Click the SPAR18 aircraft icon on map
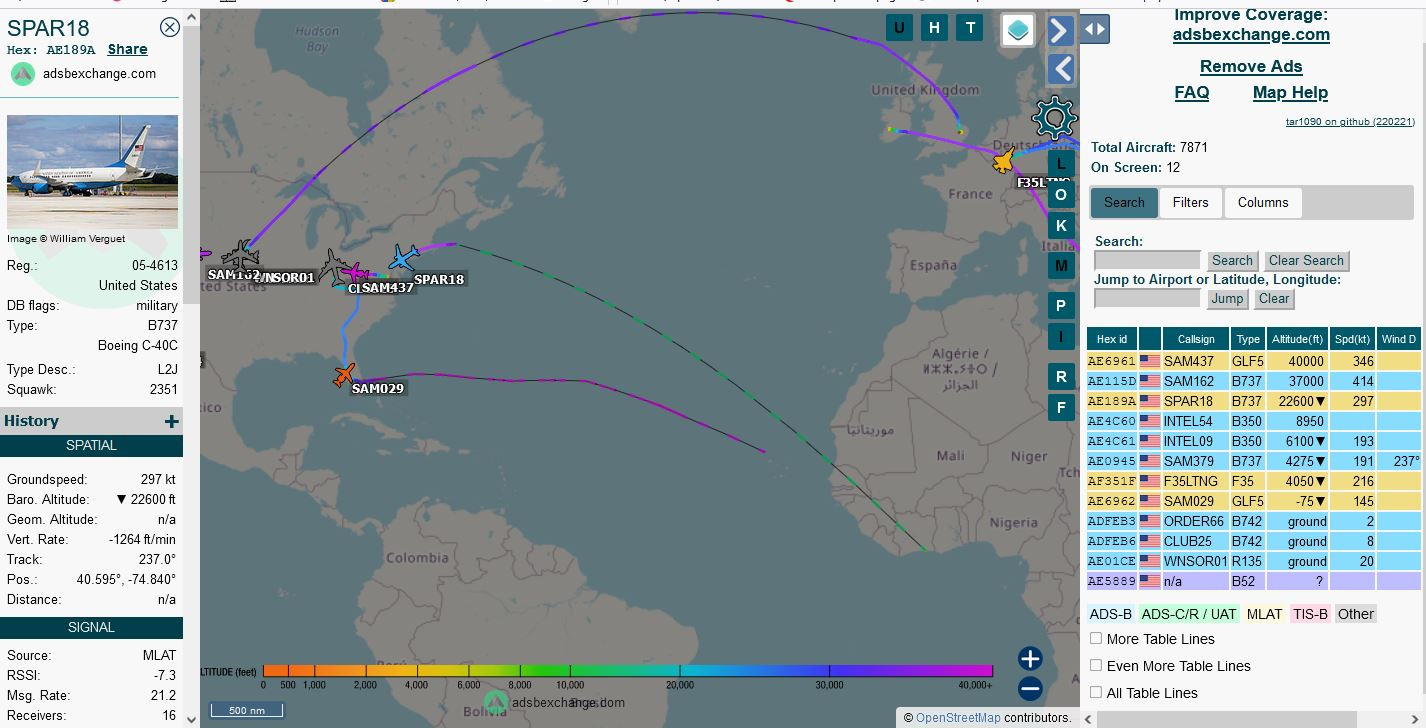1426x728 pixels. (404, 258)
